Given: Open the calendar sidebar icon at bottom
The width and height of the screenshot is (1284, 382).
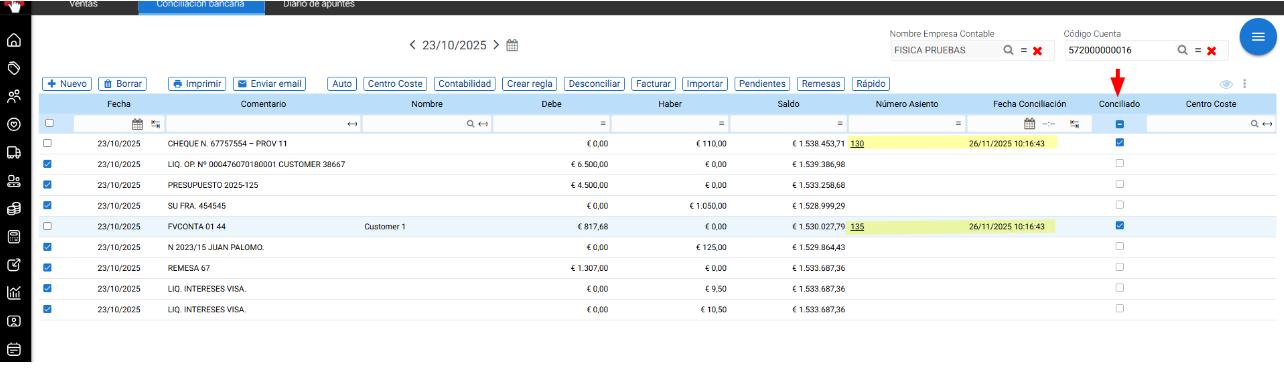Looking at the screenshot, I should click(x=14, y=350).
